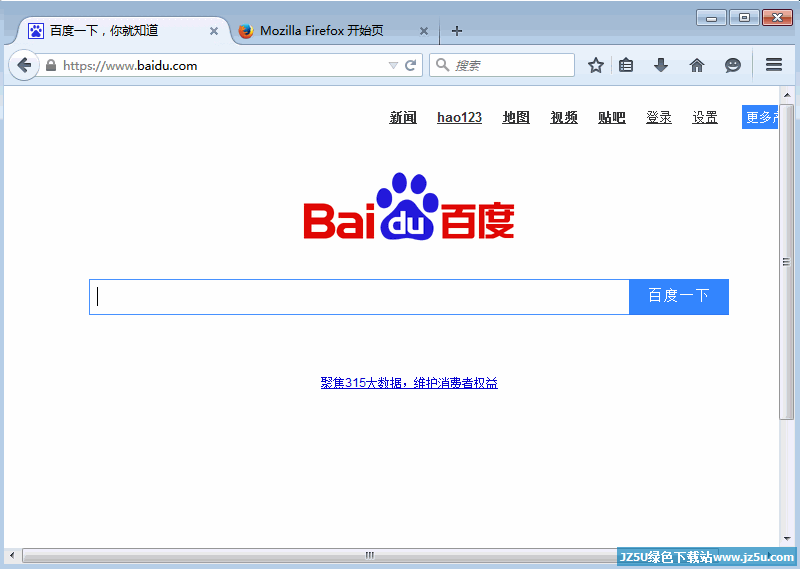Click the Firefox logo icon on the second tab

coord(246,31)
